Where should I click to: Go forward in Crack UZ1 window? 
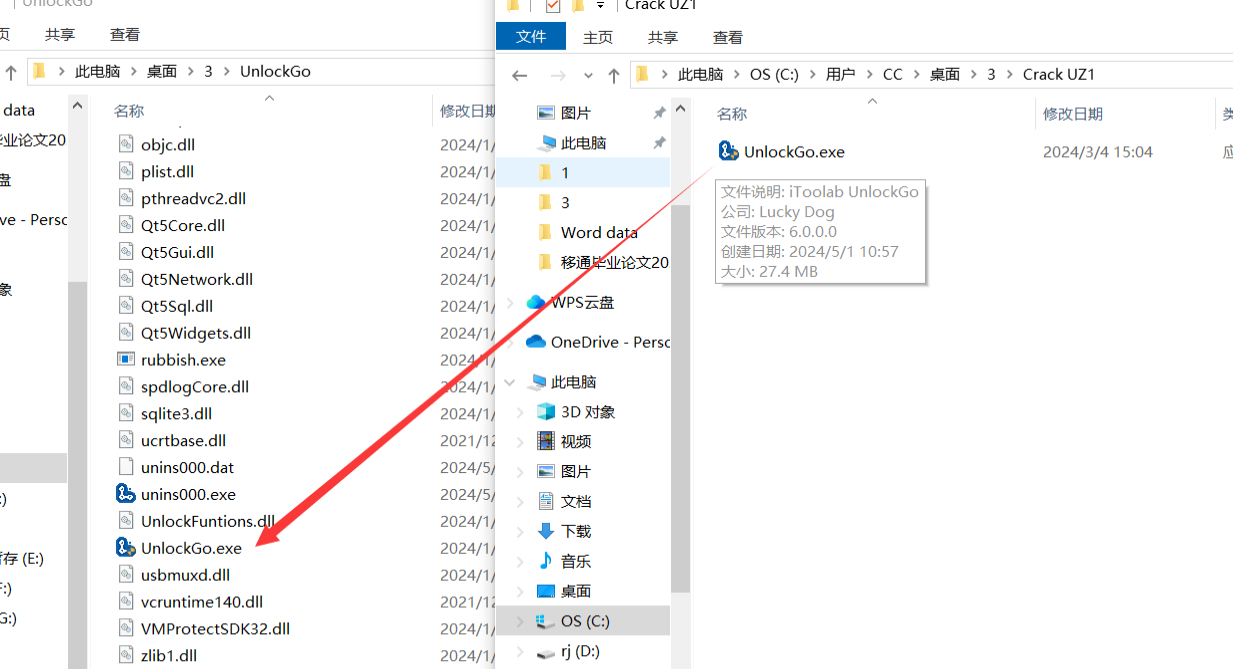(x=558, y=75)
